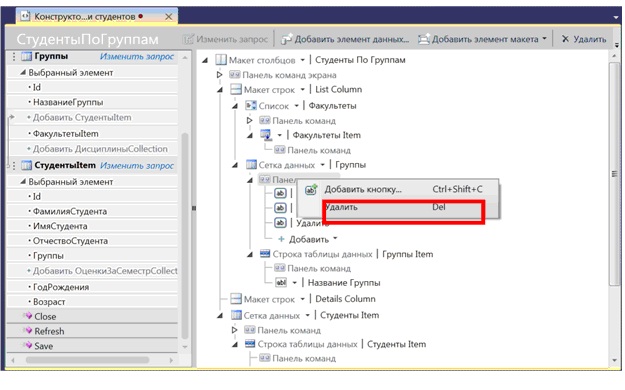Click the Добавить элемент макета toolbar icon
Image resolution: width=625 pixels, height=390 pixels.
[423, 39]
